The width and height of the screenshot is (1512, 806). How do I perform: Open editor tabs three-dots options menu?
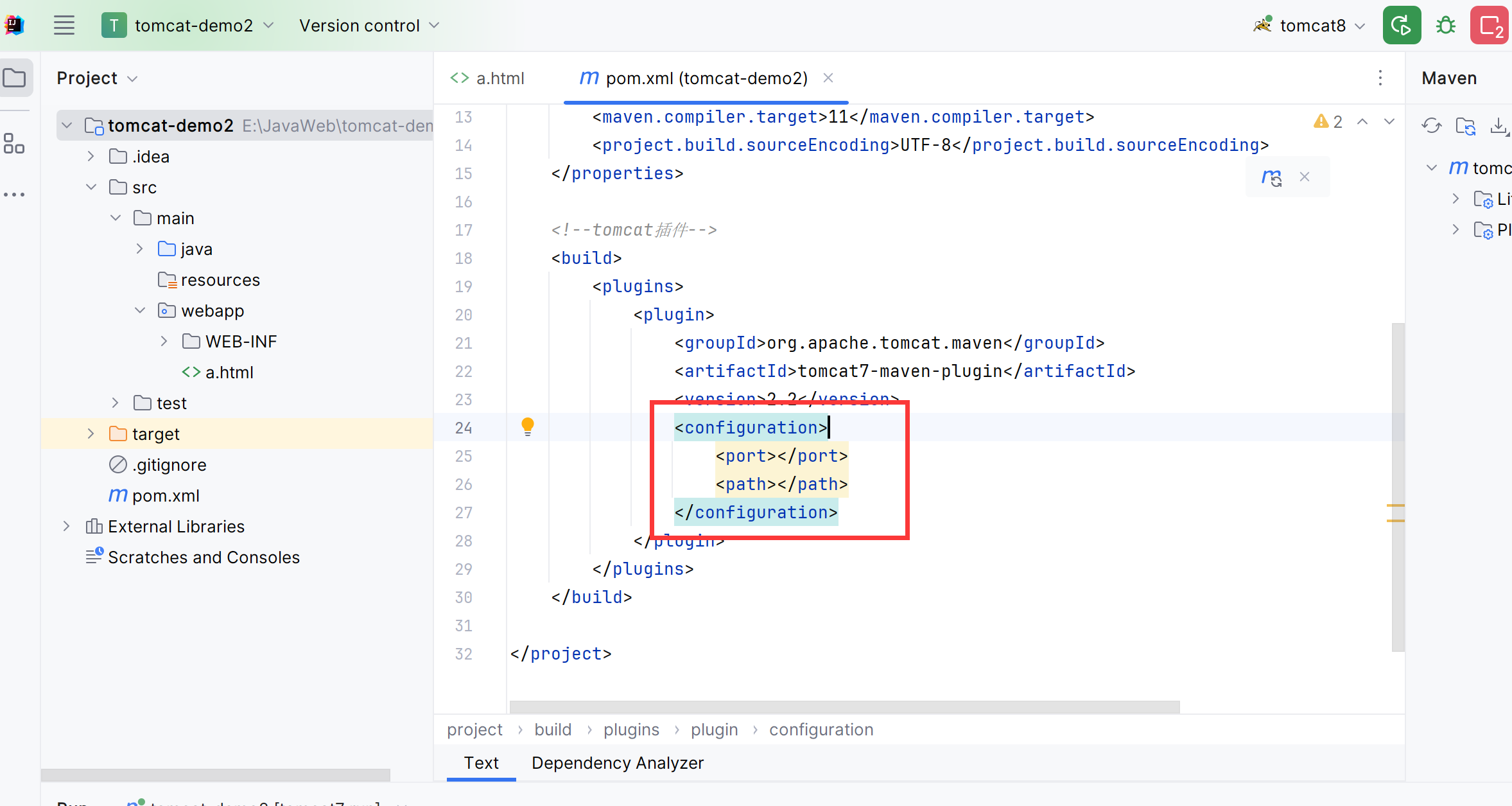(1380, 78)
